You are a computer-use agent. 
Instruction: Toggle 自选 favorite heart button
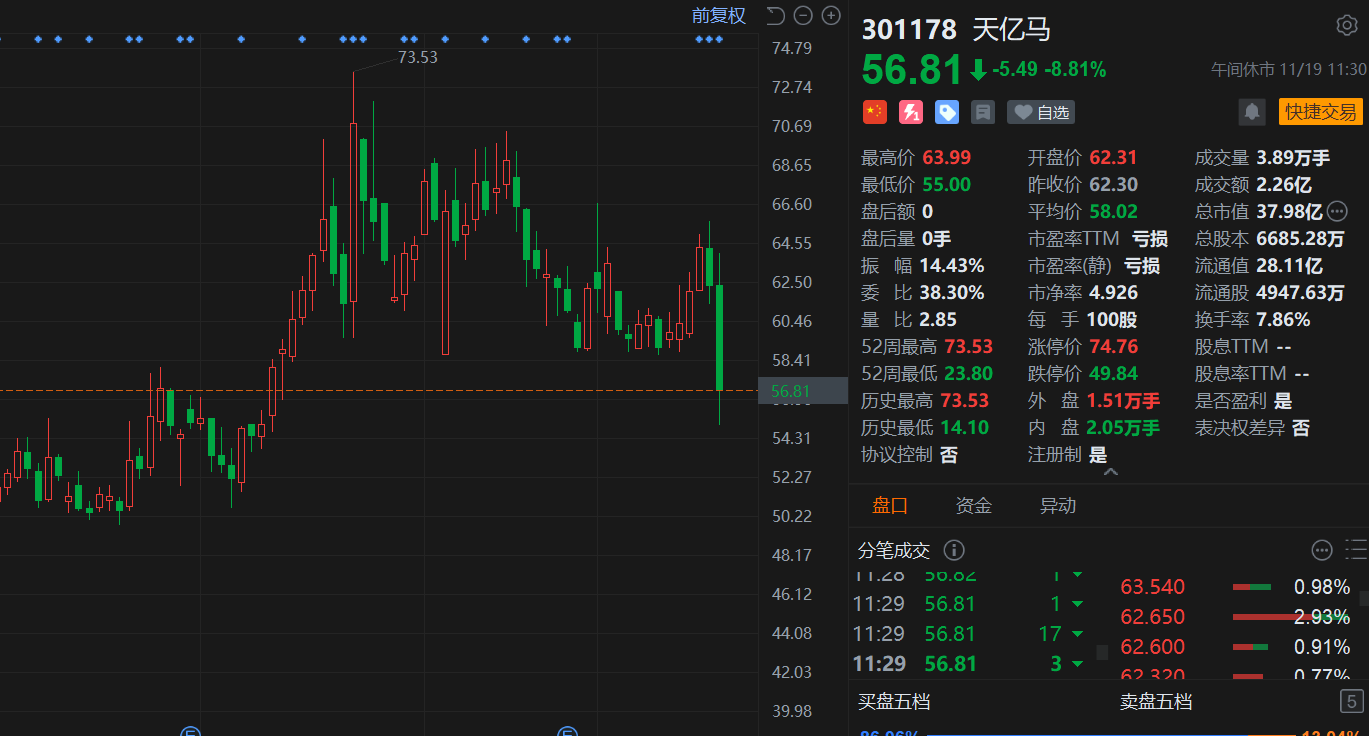[x=1043, y=112]
